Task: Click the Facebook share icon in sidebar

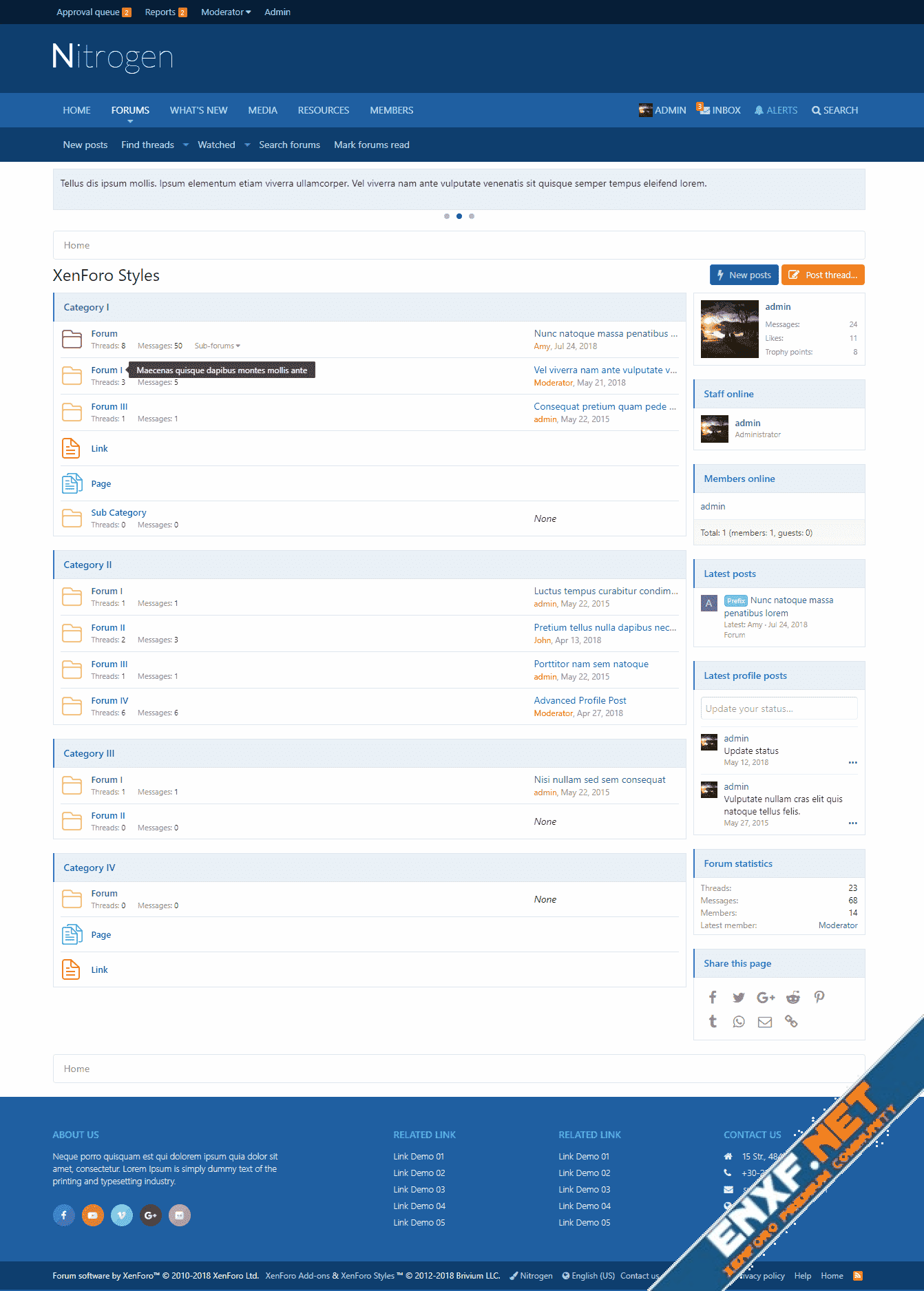Action: pos(713,997)
